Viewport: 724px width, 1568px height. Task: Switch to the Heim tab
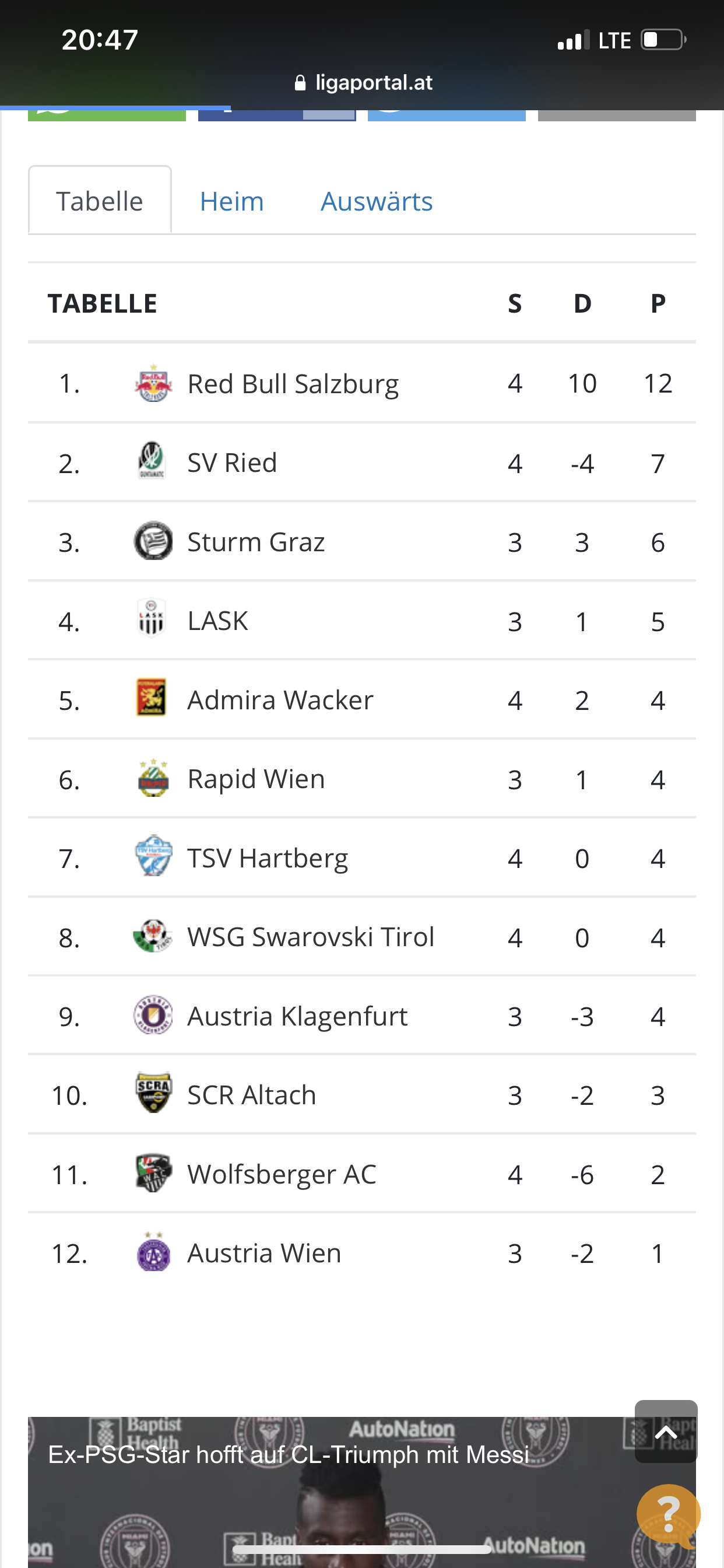click(x=232, y=201)
